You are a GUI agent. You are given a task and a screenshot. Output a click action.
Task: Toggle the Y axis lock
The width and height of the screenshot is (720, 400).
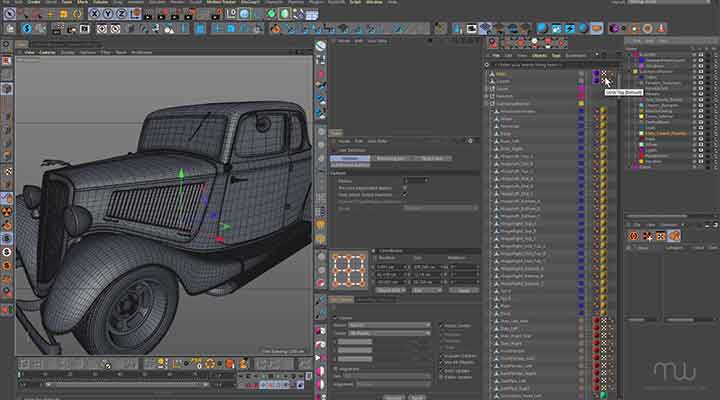108,14
